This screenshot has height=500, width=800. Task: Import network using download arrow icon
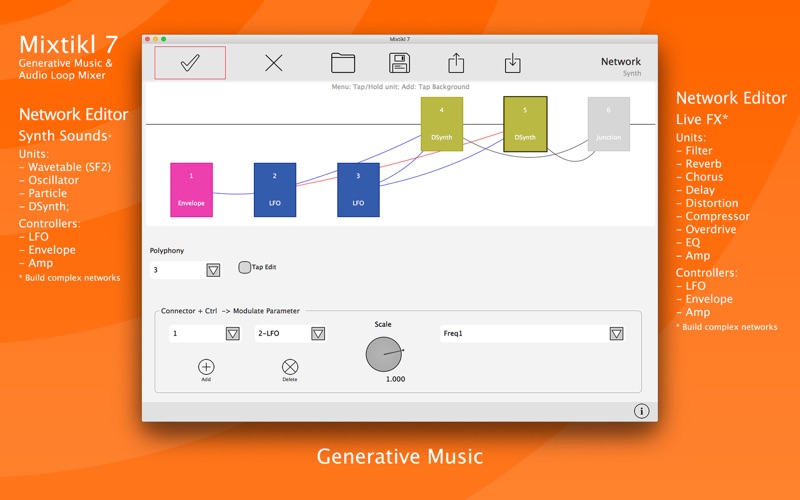point(513,63)
